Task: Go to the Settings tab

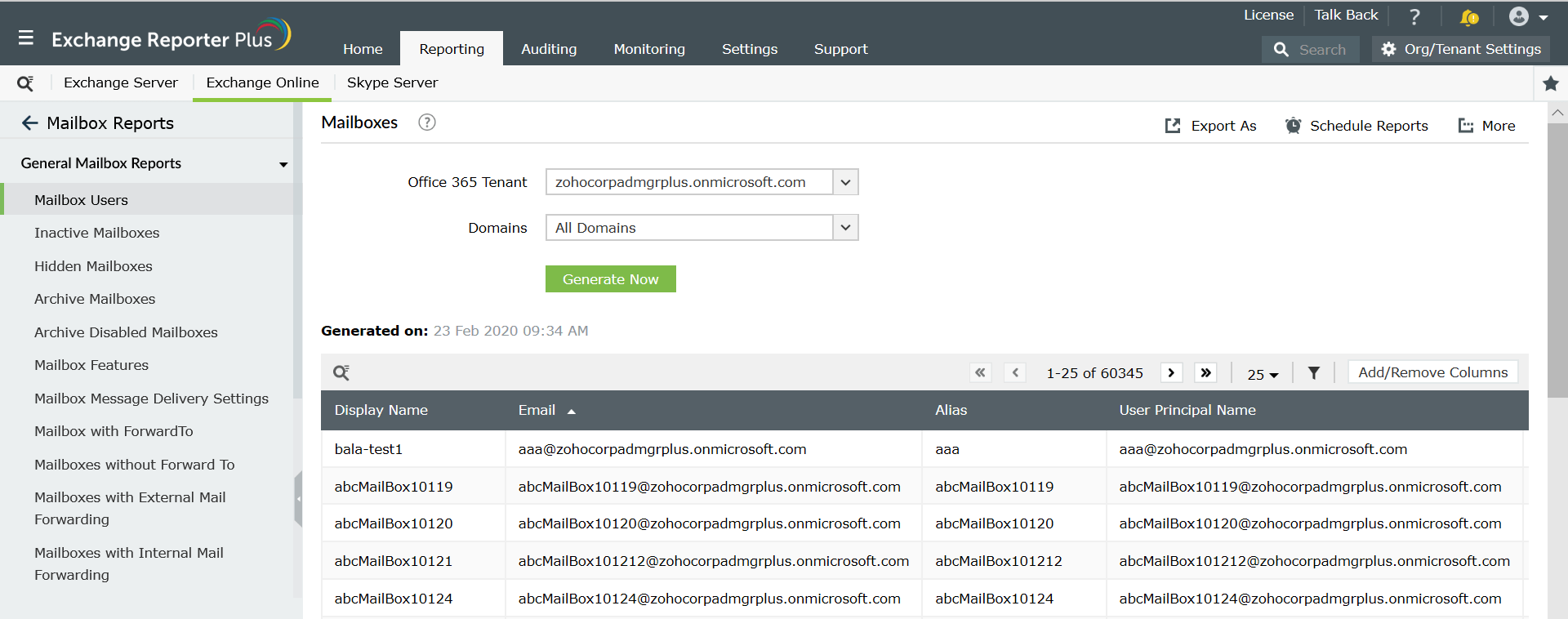Action: tap(750, 49)
